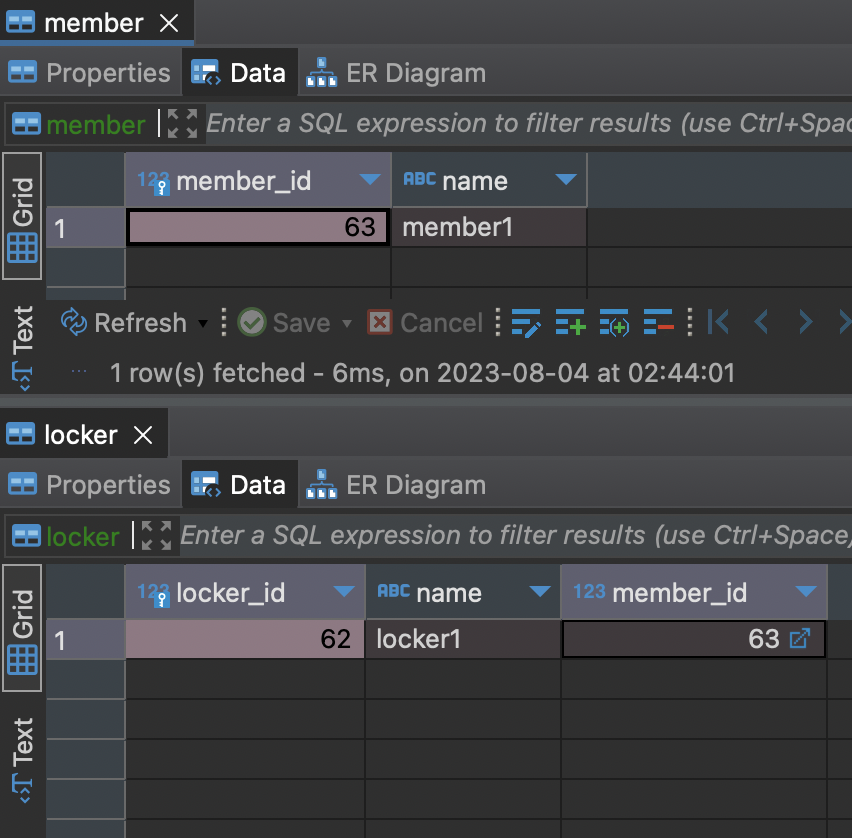
Task: Click SQL filter input for locker table
Action: (x=515, y=535)
